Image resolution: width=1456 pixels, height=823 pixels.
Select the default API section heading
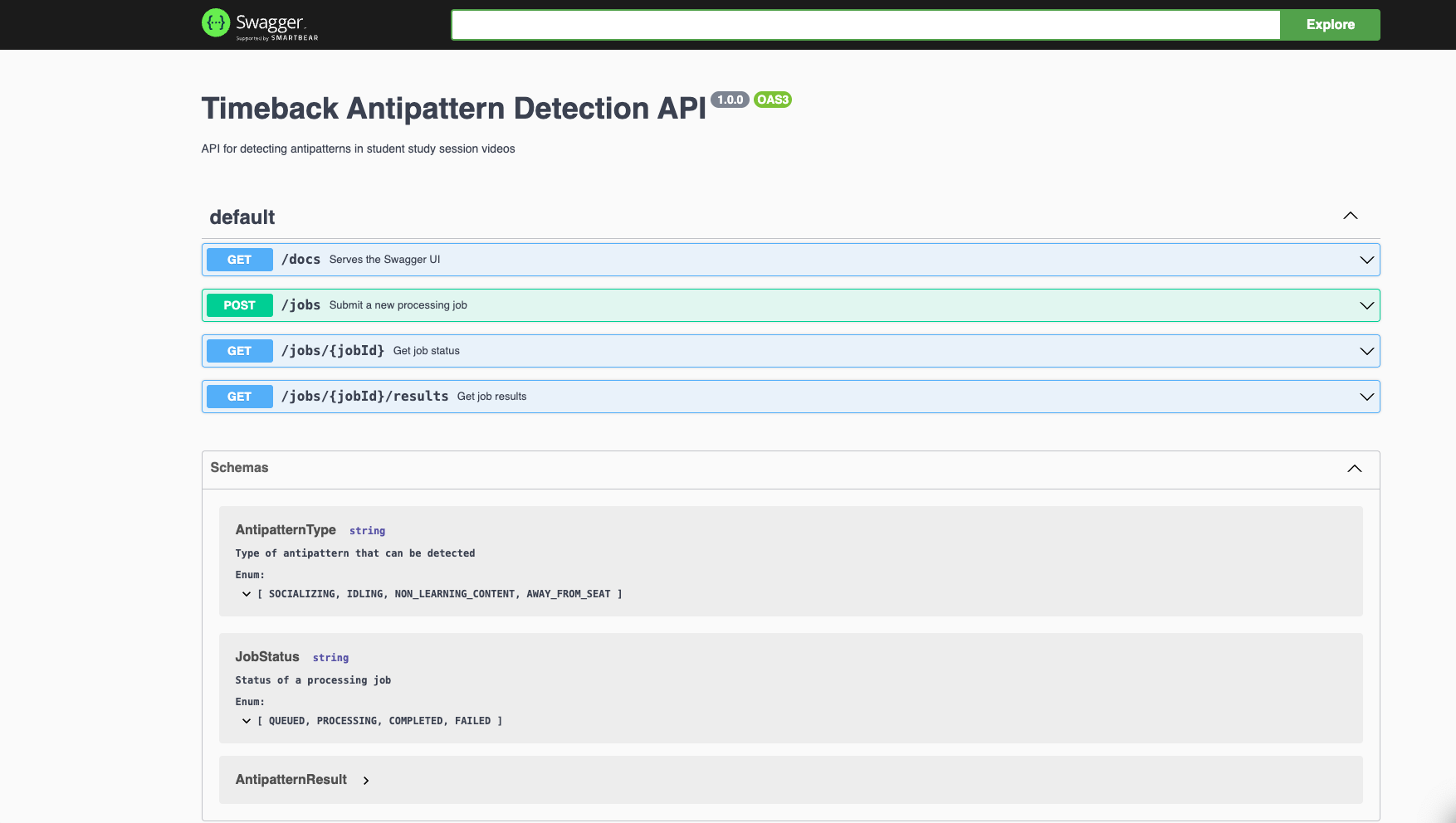[x=241, y=217]
